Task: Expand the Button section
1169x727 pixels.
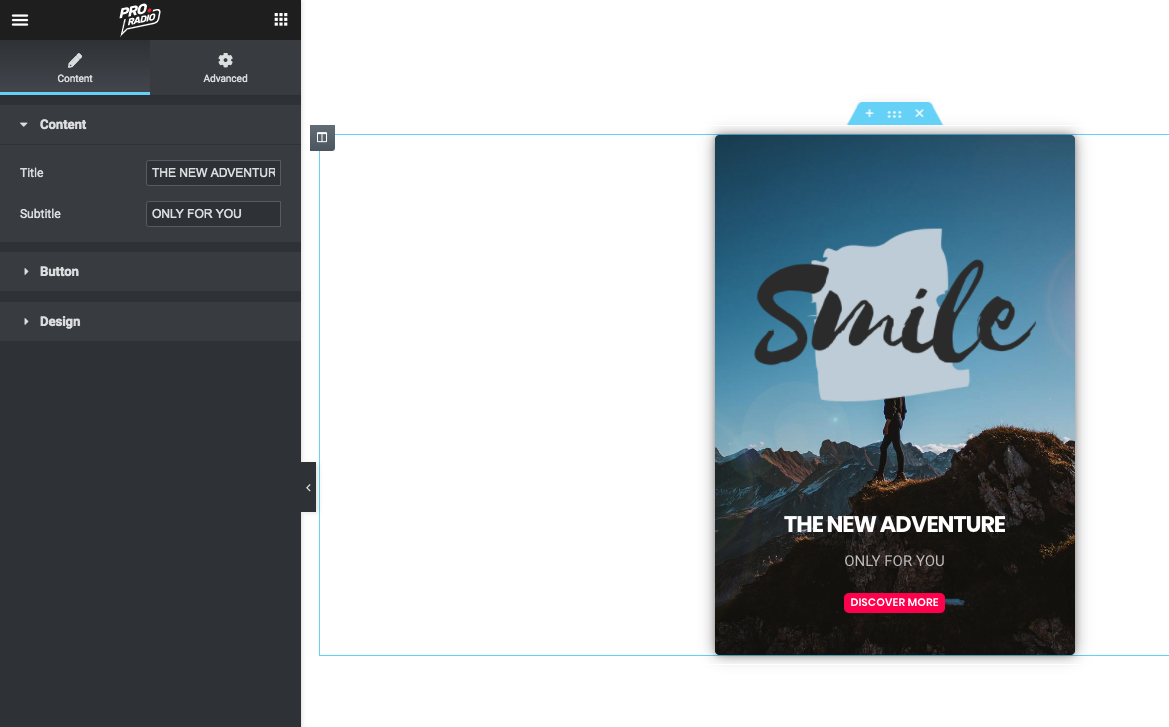Action: (59, 272)
